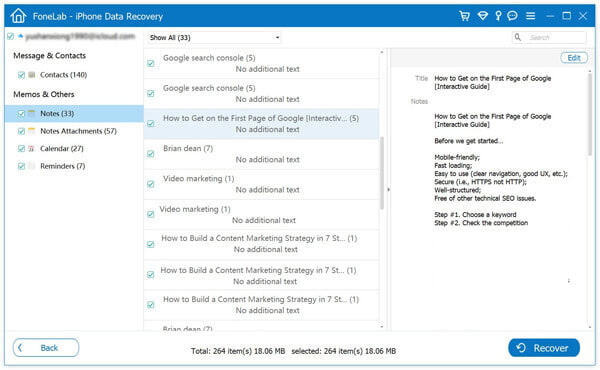Select the first Content Marketing Strategy note
The height and width of the screenshot is (370, 600).
261,244
